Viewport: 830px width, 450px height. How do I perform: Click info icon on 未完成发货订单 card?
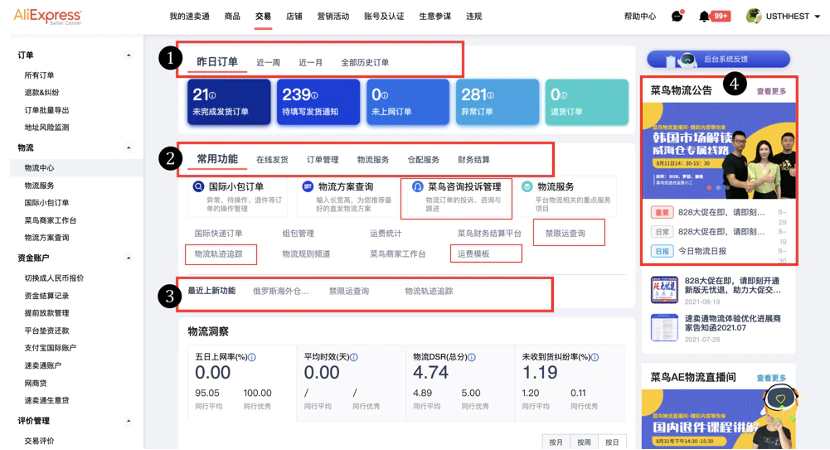[x=212, y=96]
